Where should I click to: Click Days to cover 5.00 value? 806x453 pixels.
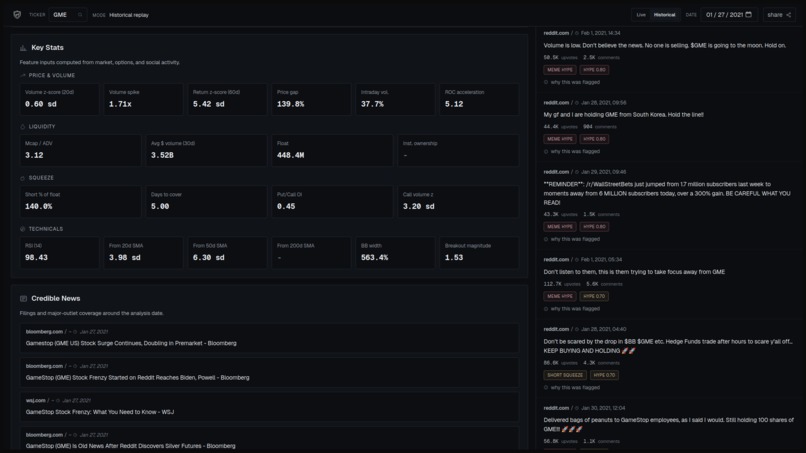[160, 207]
